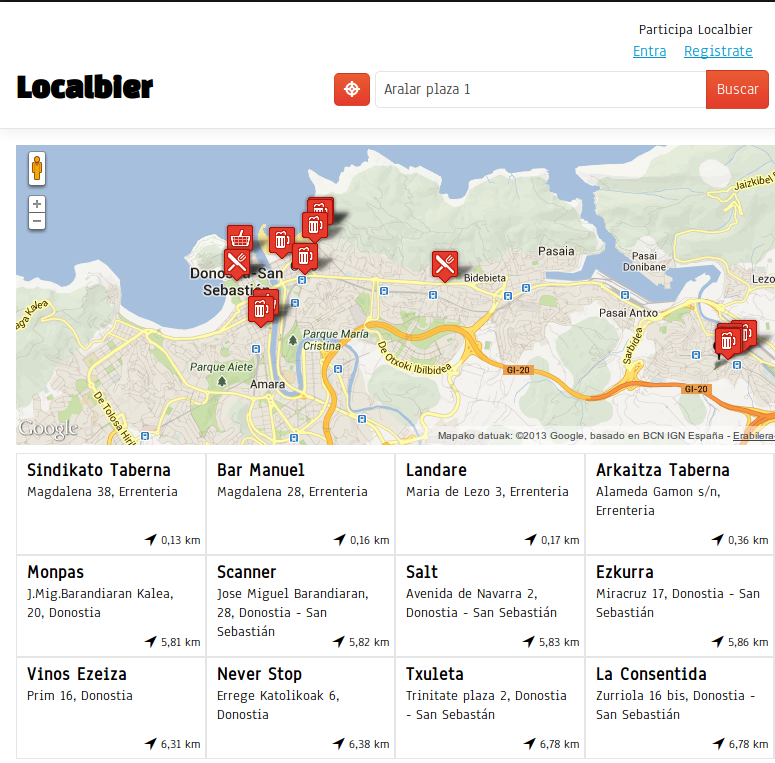This screenshot has height=763, width=775.
Task: Click the Google logo on the map
Action: pos(48,429)
